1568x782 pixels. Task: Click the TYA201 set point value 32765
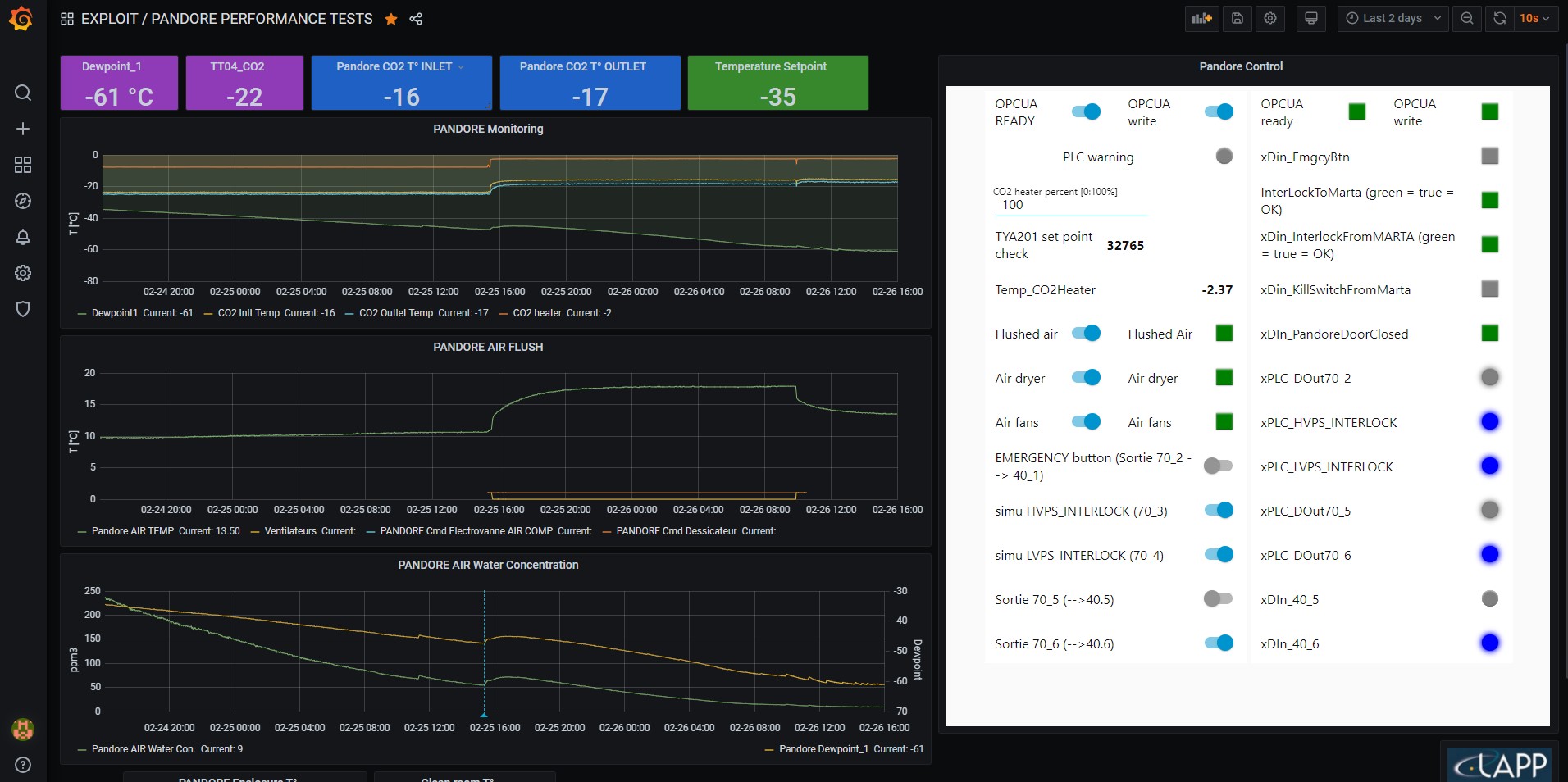click(x=1125, y=245)
